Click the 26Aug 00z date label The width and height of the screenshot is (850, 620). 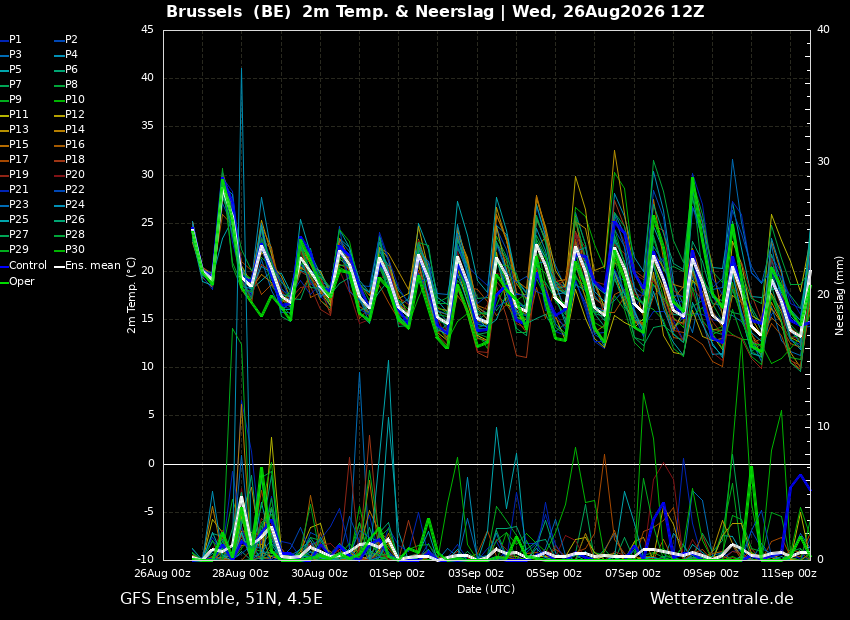click(x=163, y=573)
